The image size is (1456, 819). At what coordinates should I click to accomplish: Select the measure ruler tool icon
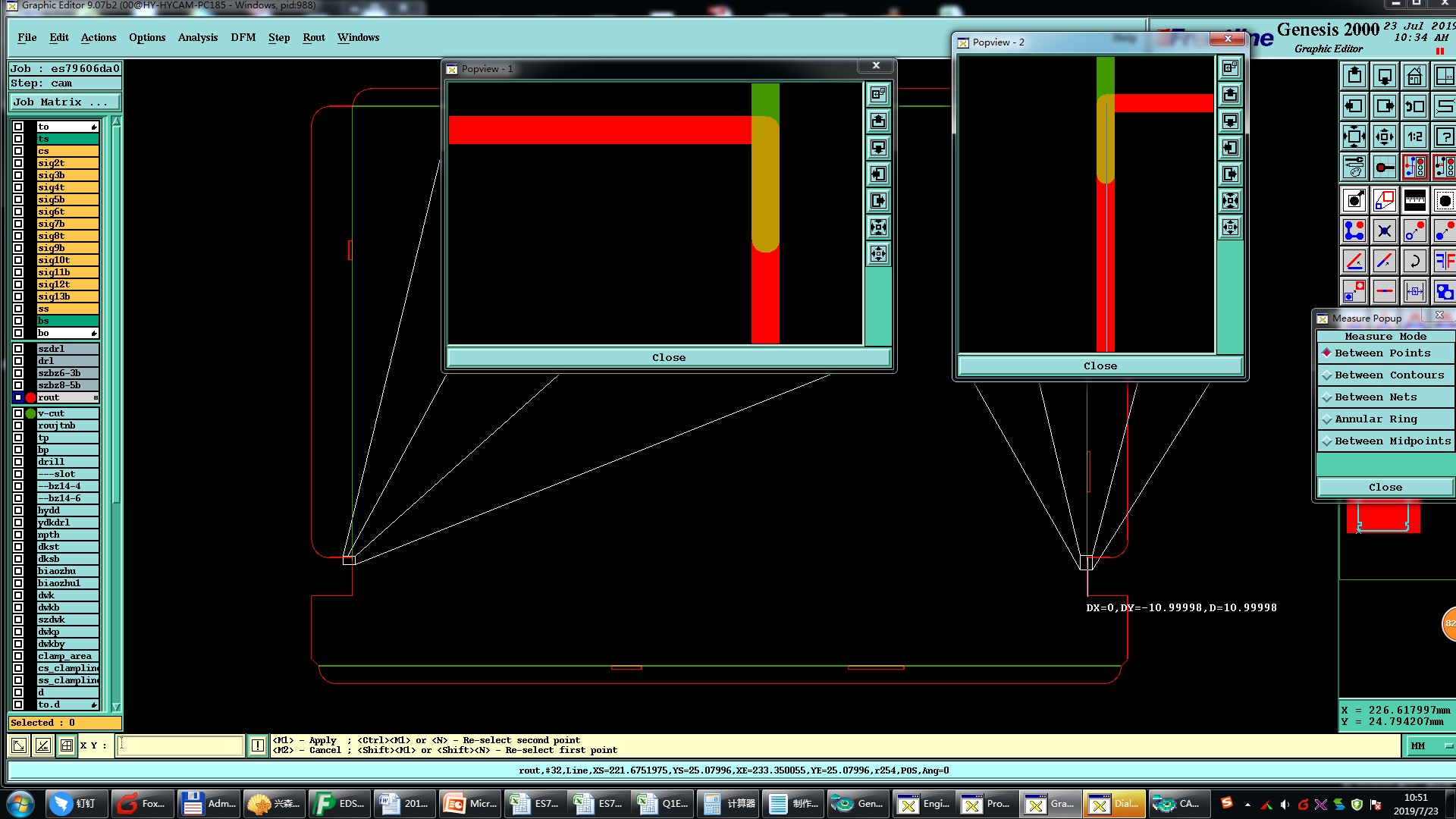pos(1414,200)
